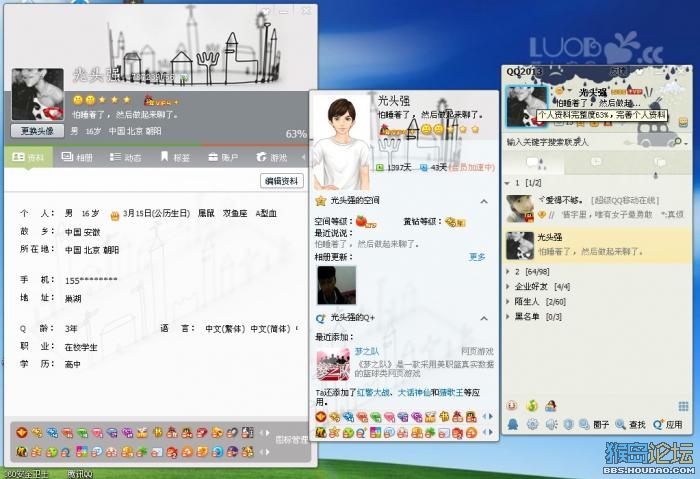Click the 黄钻等级 yellow diamond icon
This screenshot has width=700, height=479.
click(455, 221)
